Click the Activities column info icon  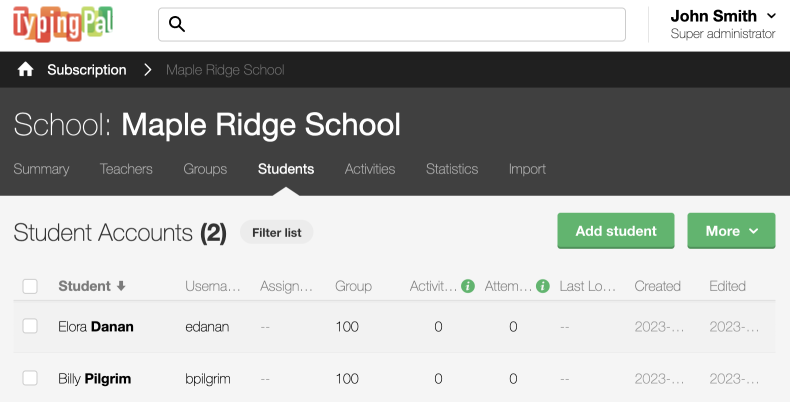(467, 286)
